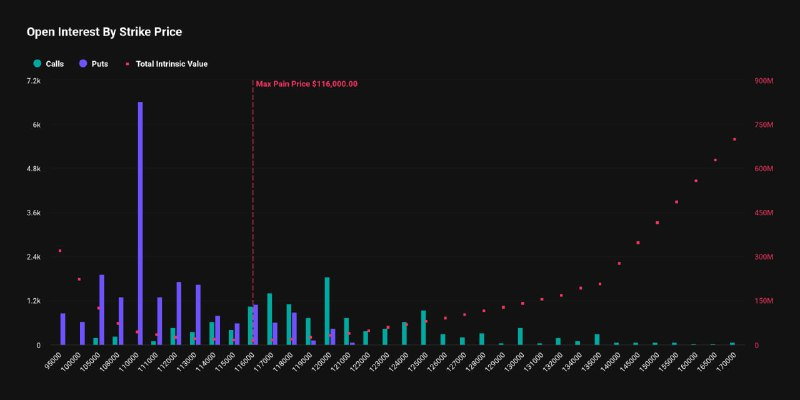
Task: Click the red Total Intrinsic Value legend marker
Action: pos(127,63)
